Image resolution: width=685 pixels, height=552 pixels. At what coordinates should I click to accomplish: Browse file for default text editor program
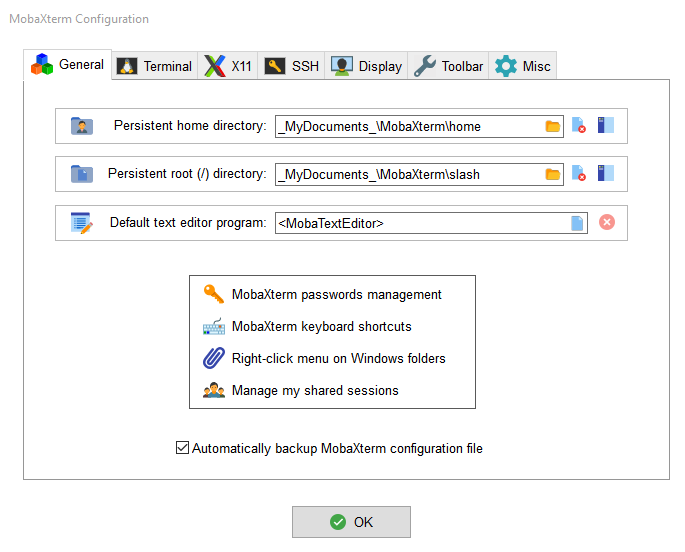point(577,223)
